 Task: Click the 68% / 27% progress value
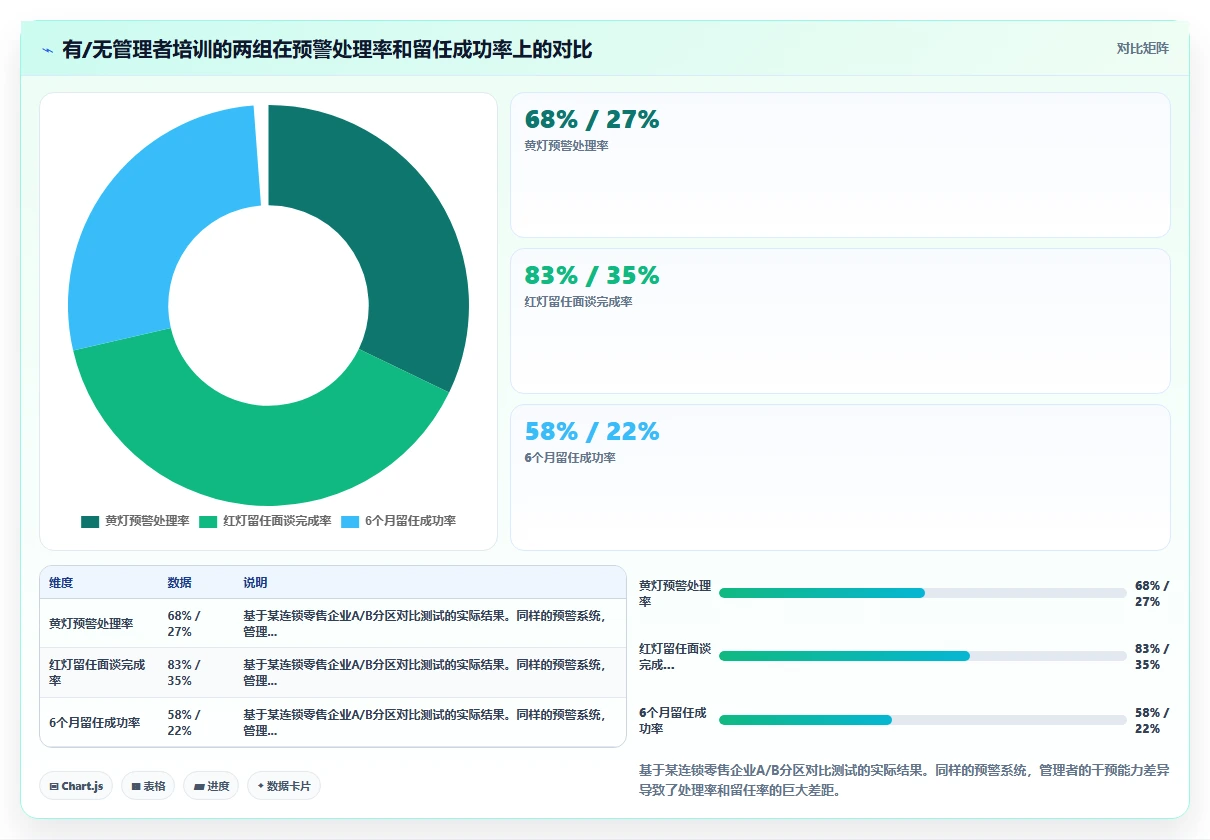1152,593
